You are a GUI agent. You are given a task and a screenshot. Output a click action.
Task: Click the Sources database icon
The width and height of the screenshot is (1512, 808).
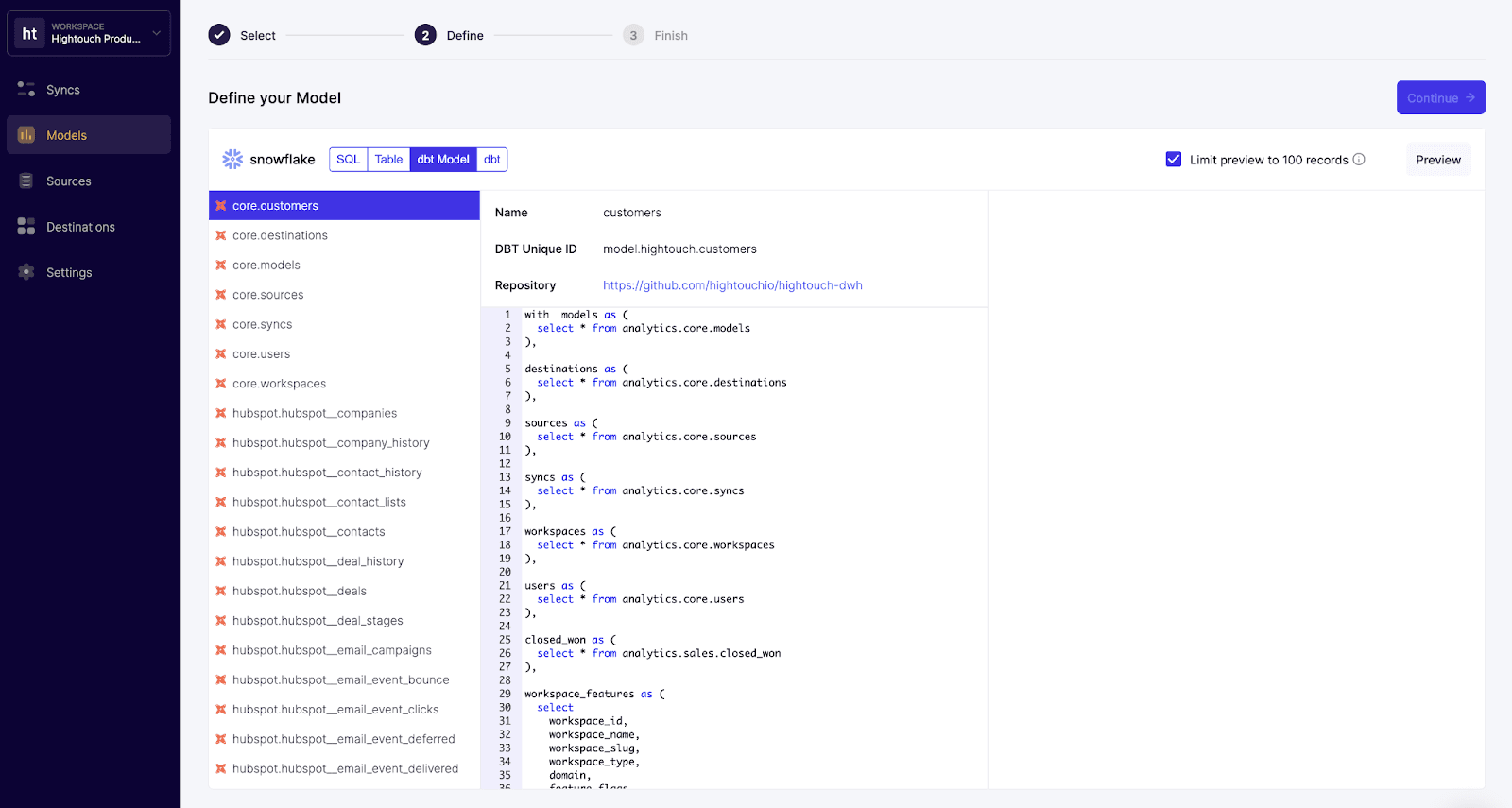coord(26,181)
